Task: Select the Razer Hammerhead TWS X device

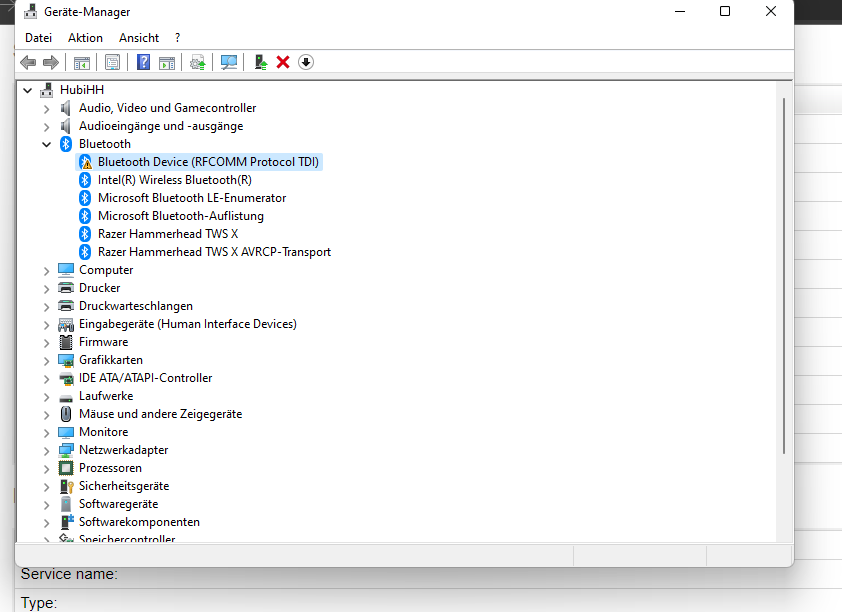Action: [168, 234]
